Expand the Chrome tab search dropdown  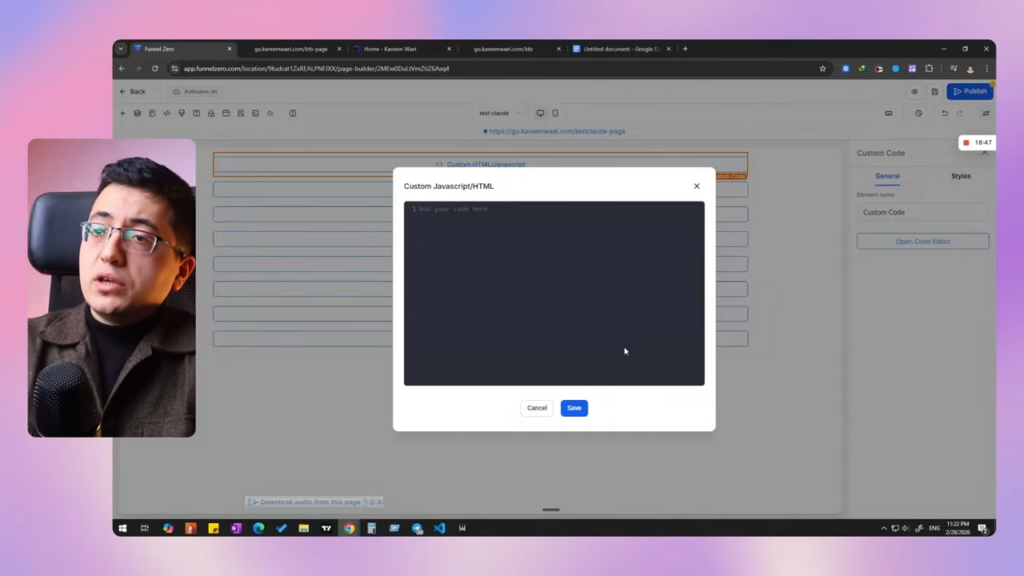[121, 49]
